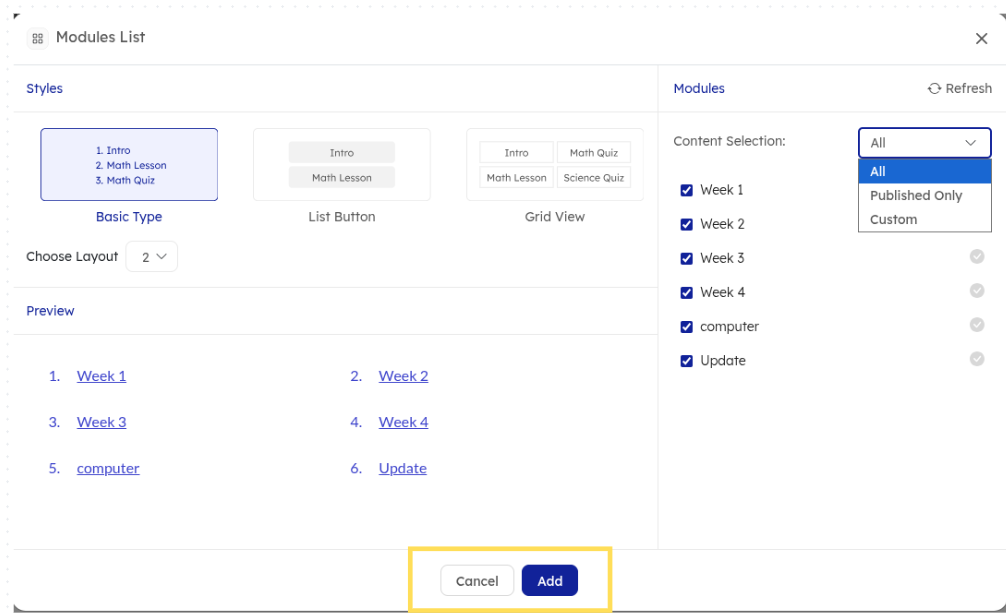The image size is (1006, 613).
Task: Cancel the Modules List dialog
Action: coord(477,581)
